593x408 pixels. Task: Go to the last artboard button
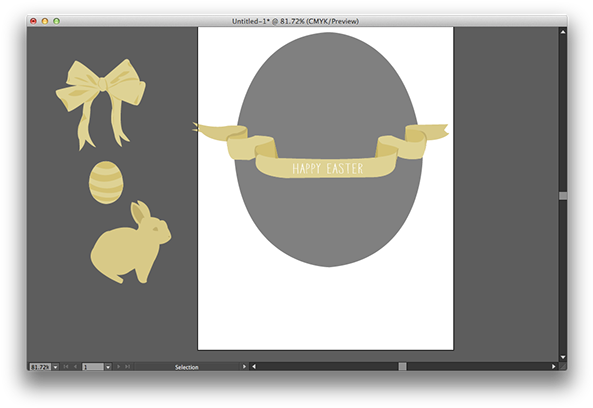pyautogui.click(x=127, y=367)
